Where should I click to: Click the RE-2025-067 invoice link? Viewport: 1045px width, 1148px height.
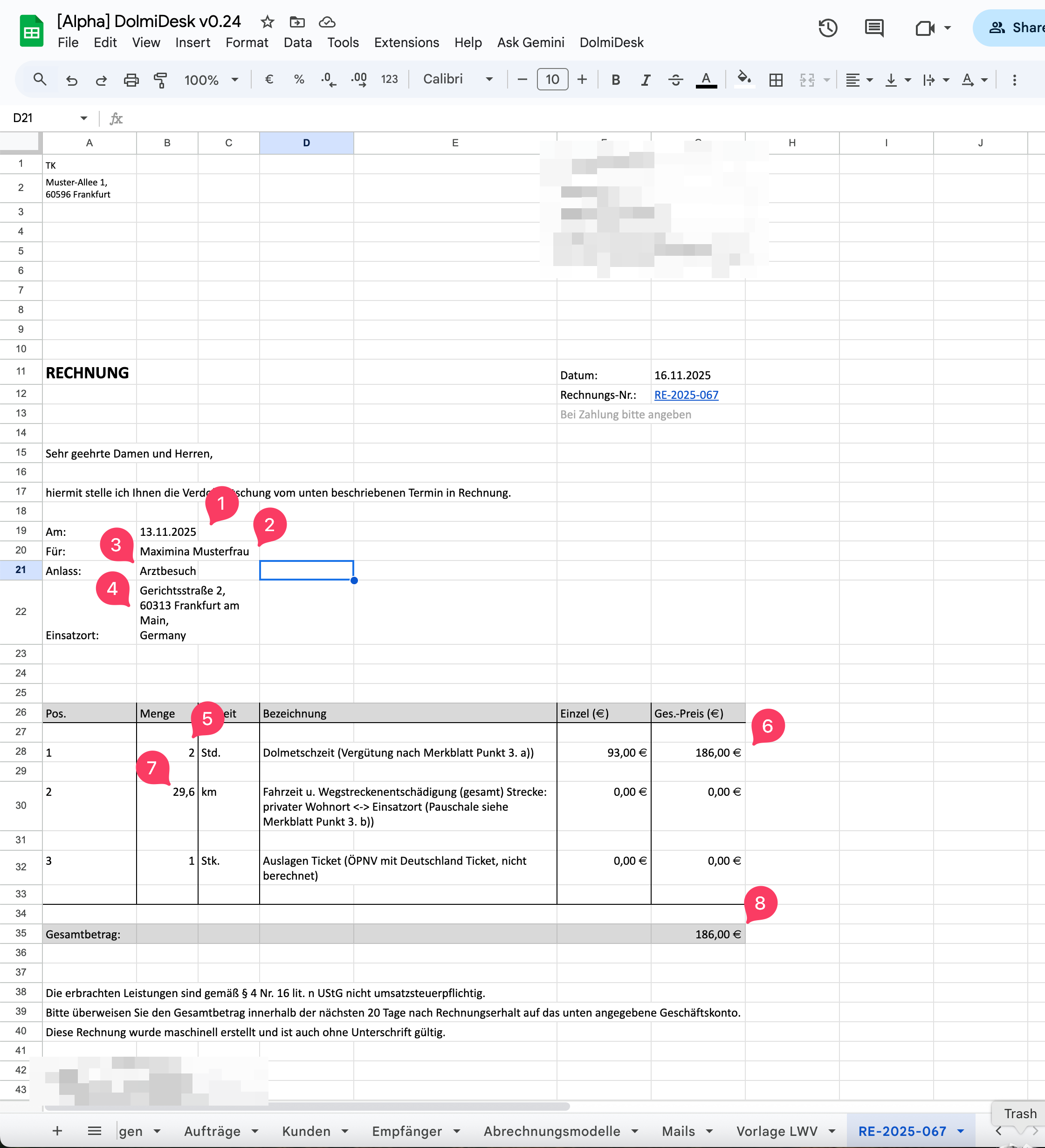click(x=686, y=395)
